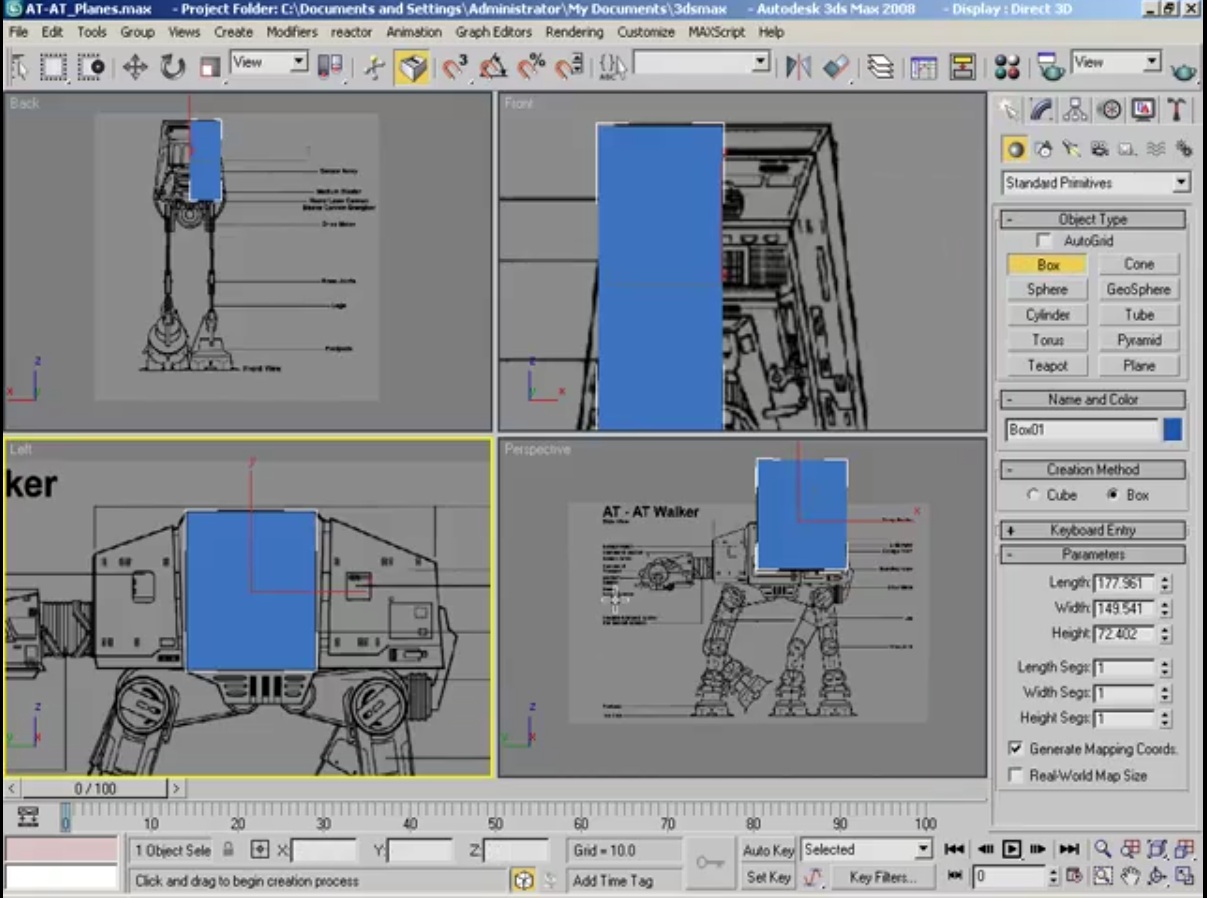
Task: Open the Curve Editor toolbar icon
Action: (x=923, y=67)
